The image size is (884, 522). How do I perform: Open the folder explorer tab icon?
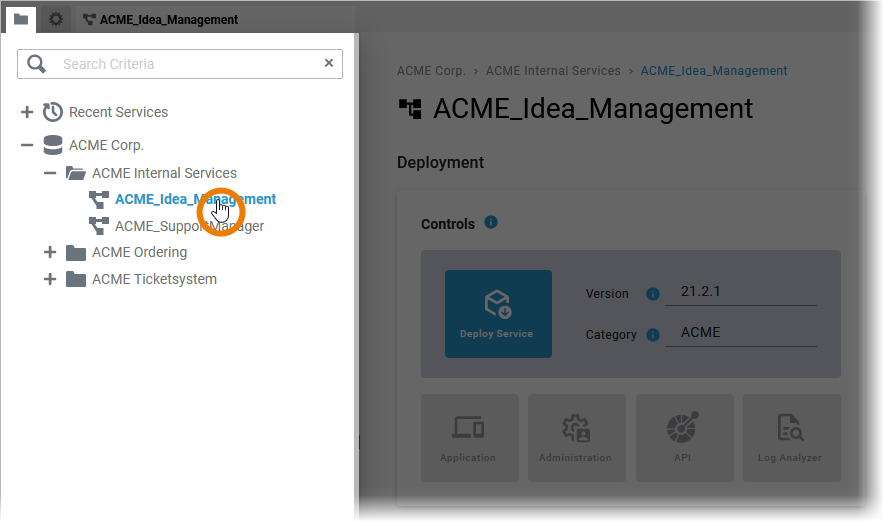point(21,19)
